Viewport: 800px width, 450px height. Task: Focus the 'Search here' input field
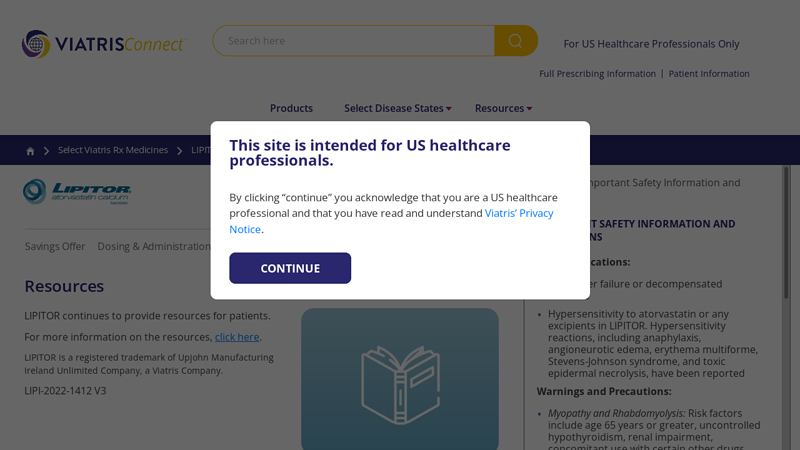[x=354, y=41]
